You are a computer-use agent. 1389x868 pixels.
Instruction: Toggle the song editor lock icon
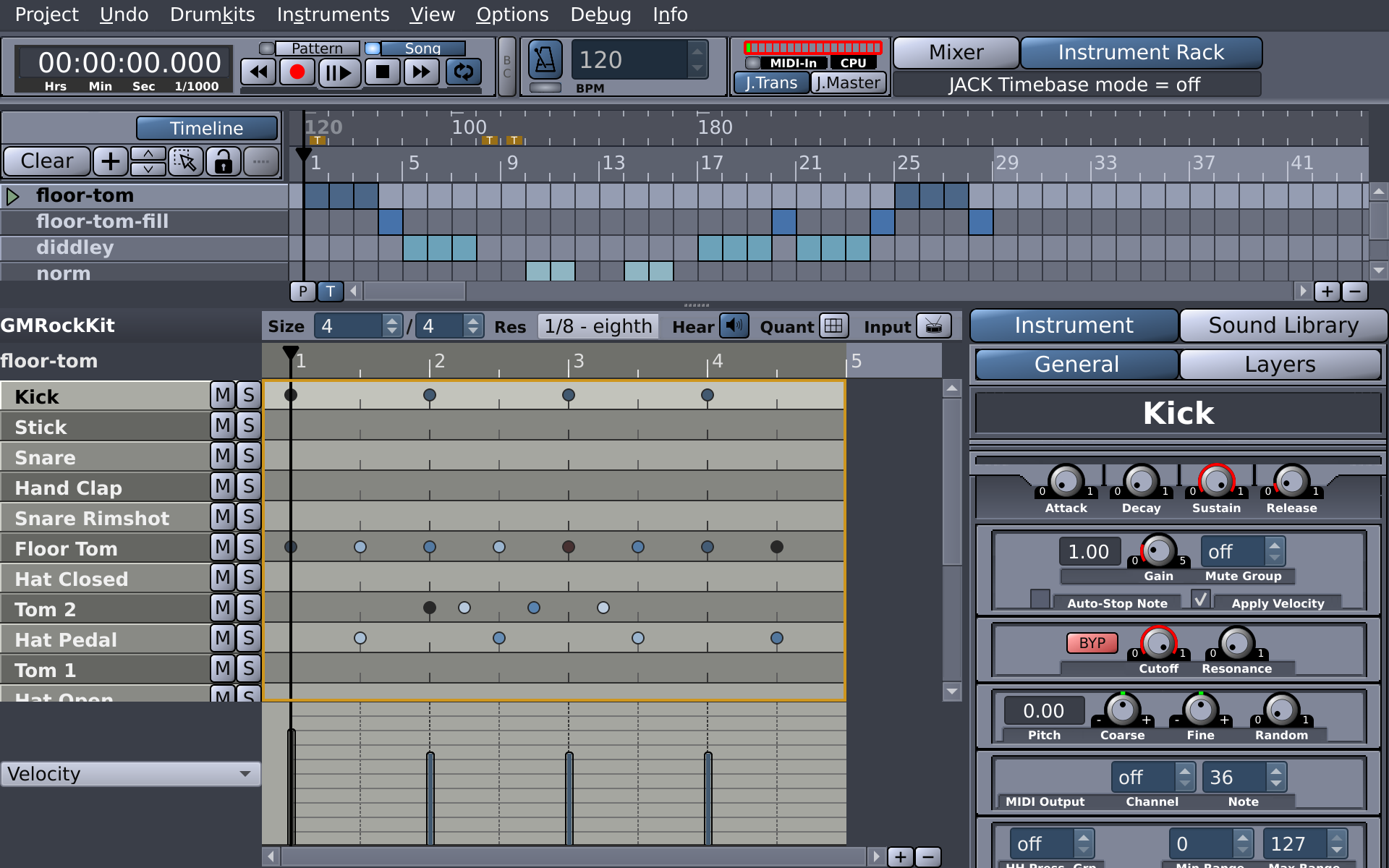[224, 161]
